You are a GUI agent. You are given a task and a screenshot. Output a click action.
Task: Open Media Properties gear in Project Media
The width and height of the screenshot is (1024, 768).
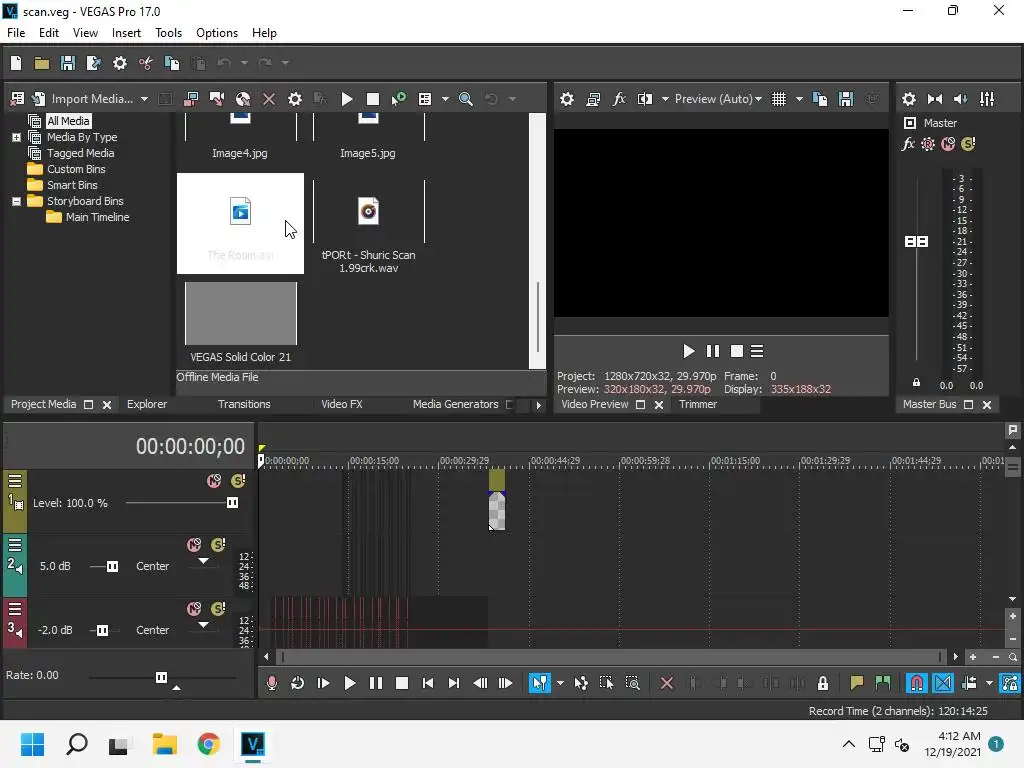point(295,99)
